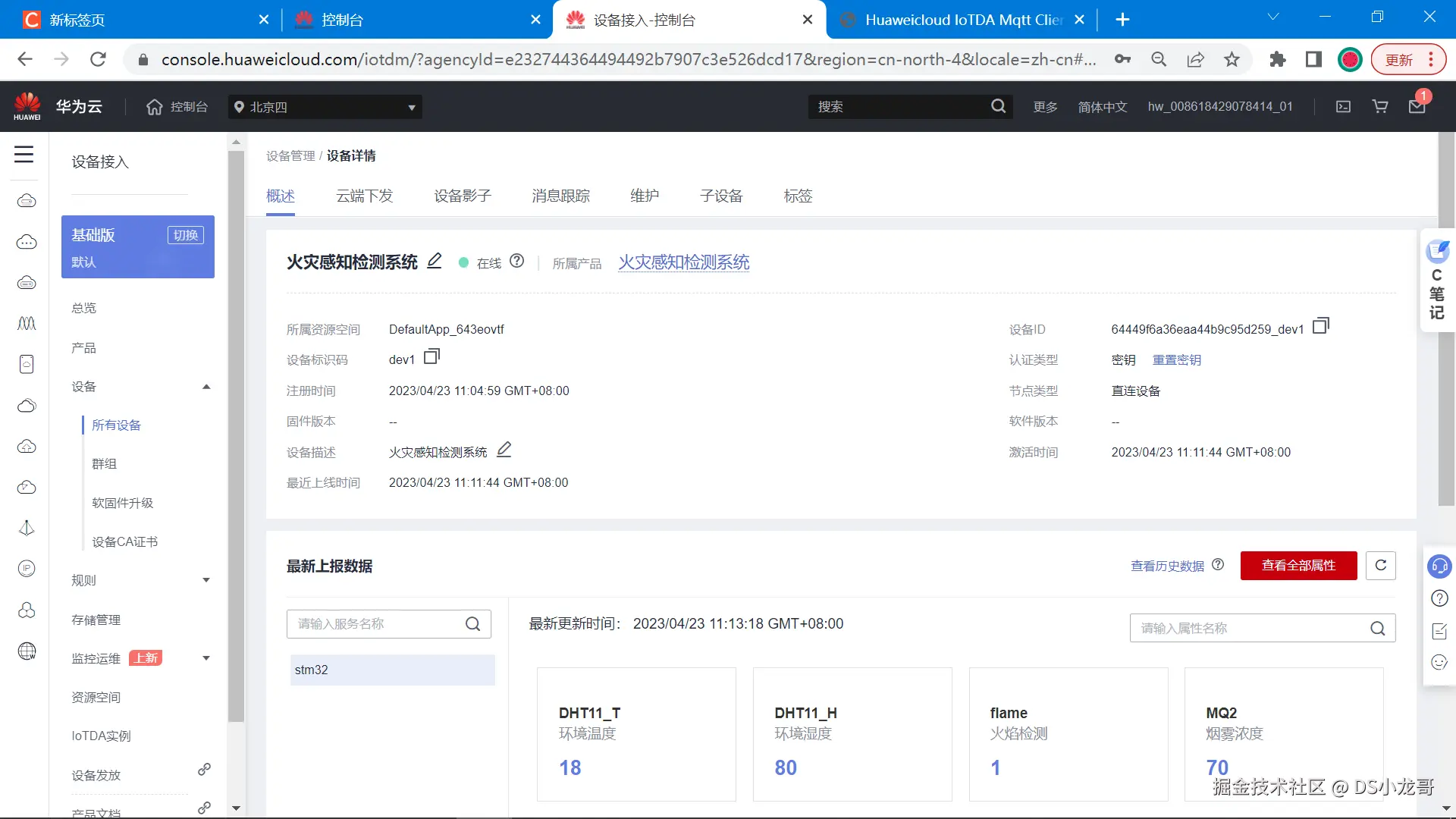Expand the 监控运维 sidebar menu
1456x819 pixels.
coord(206,658)
